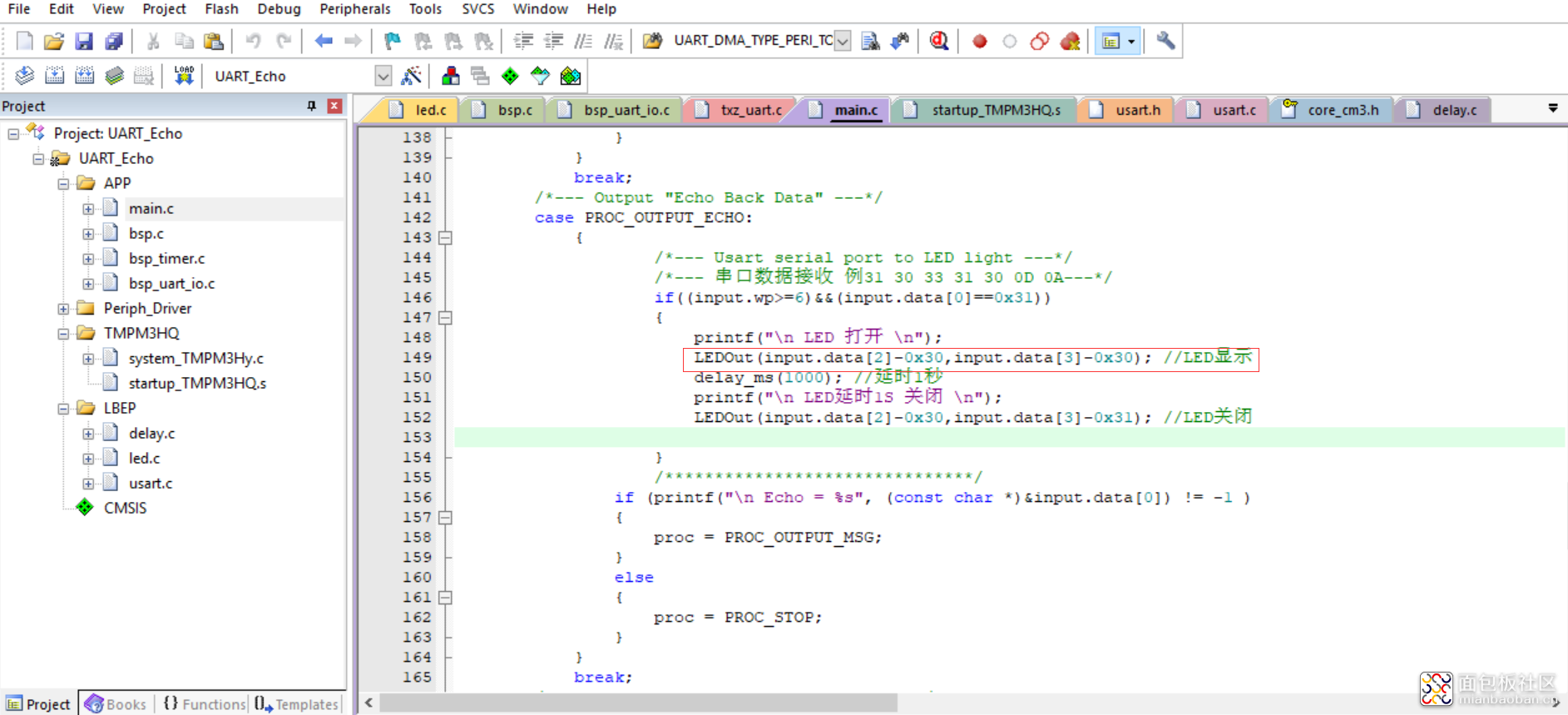Image resolution: width=1568 pixels, height=715 pixels.
Task: Switch to the delay.c editor tab
Action: point(1442,110)
